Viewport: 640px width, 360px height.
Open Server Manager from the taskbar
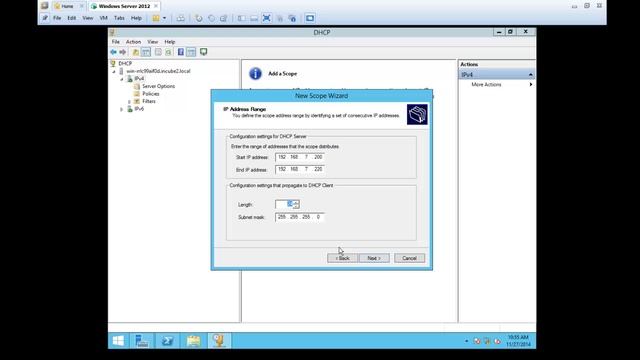tap(142, 341)
